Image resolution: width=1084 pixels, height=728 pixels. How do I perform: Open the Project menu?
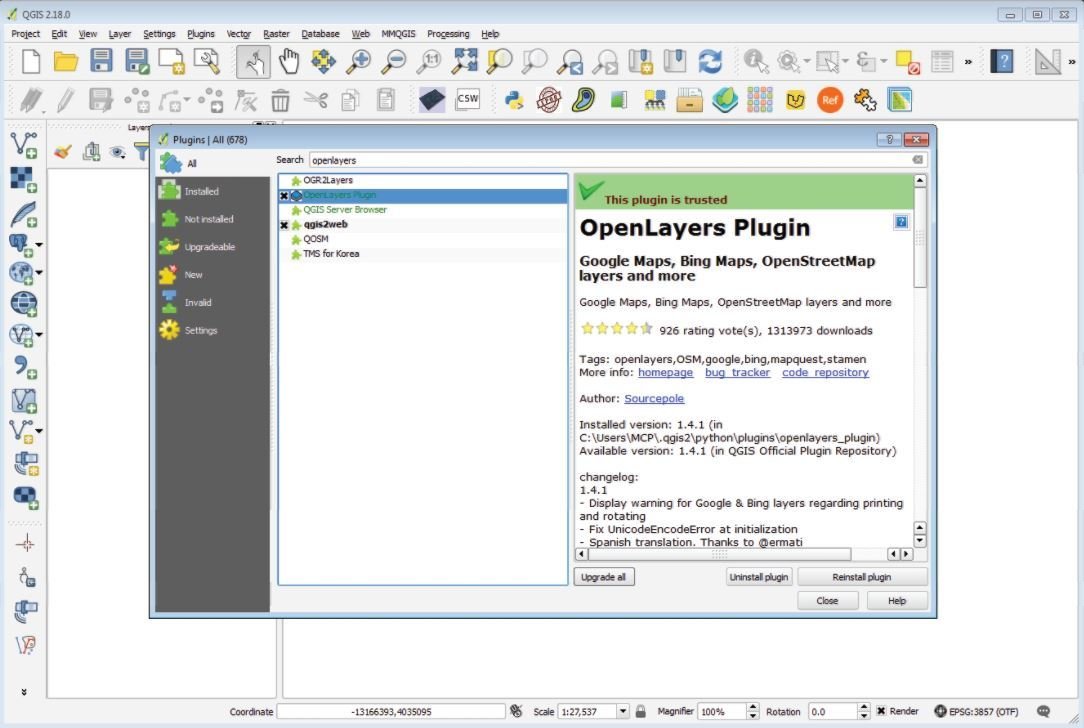tap(26, 33)
